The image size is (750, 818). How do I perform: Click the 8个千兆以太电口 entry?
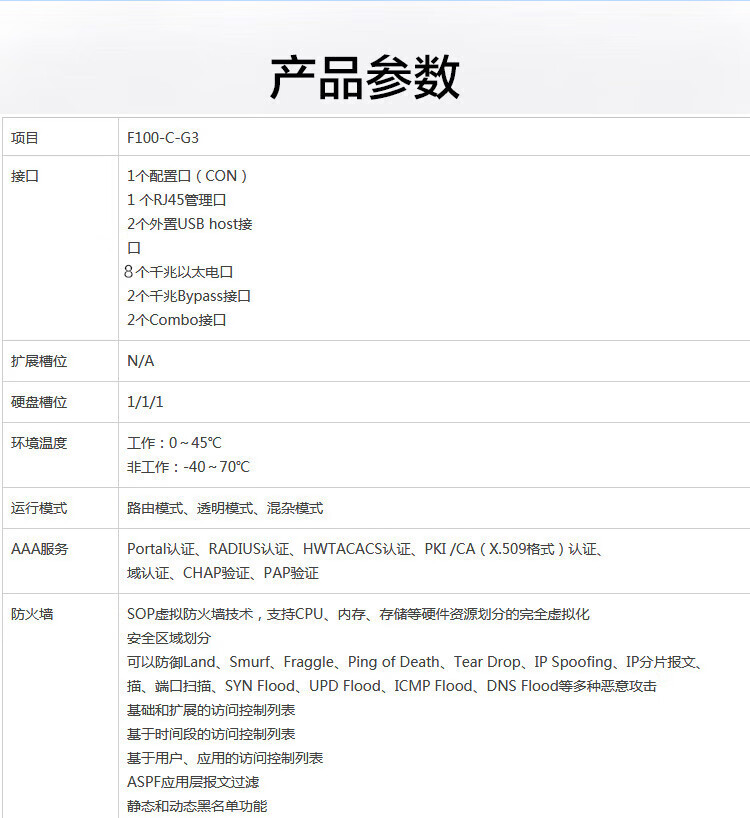pyautogui.click(x=178, y=272)
